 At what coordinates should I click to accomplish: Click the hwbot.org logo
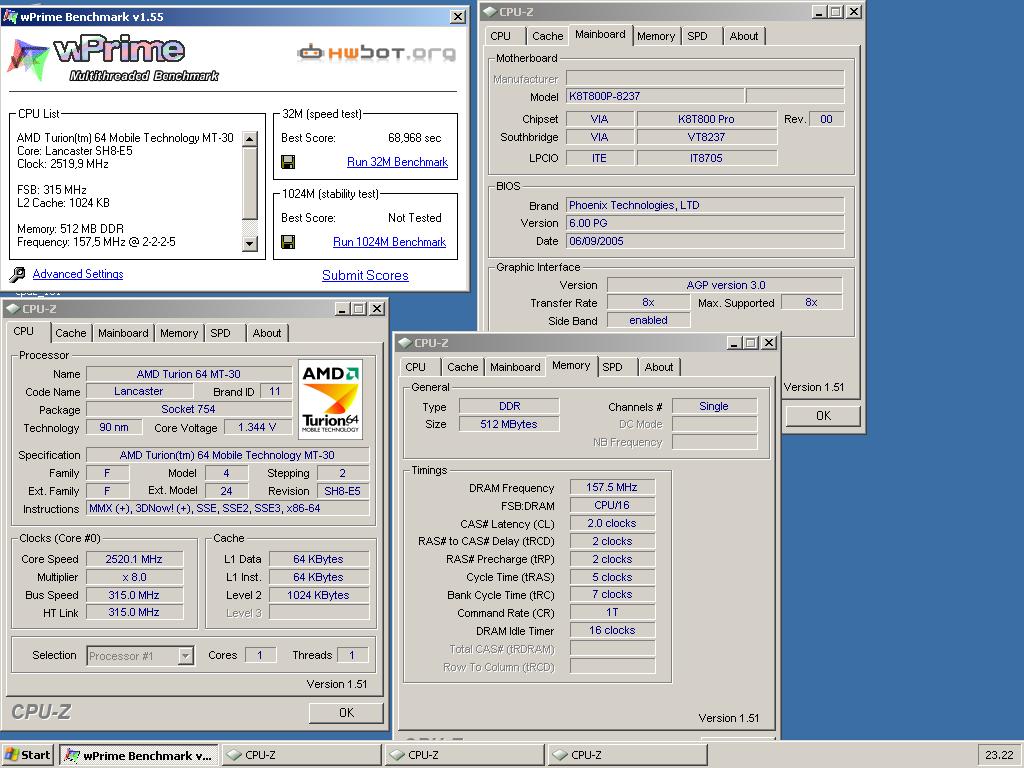coord(377,52)
